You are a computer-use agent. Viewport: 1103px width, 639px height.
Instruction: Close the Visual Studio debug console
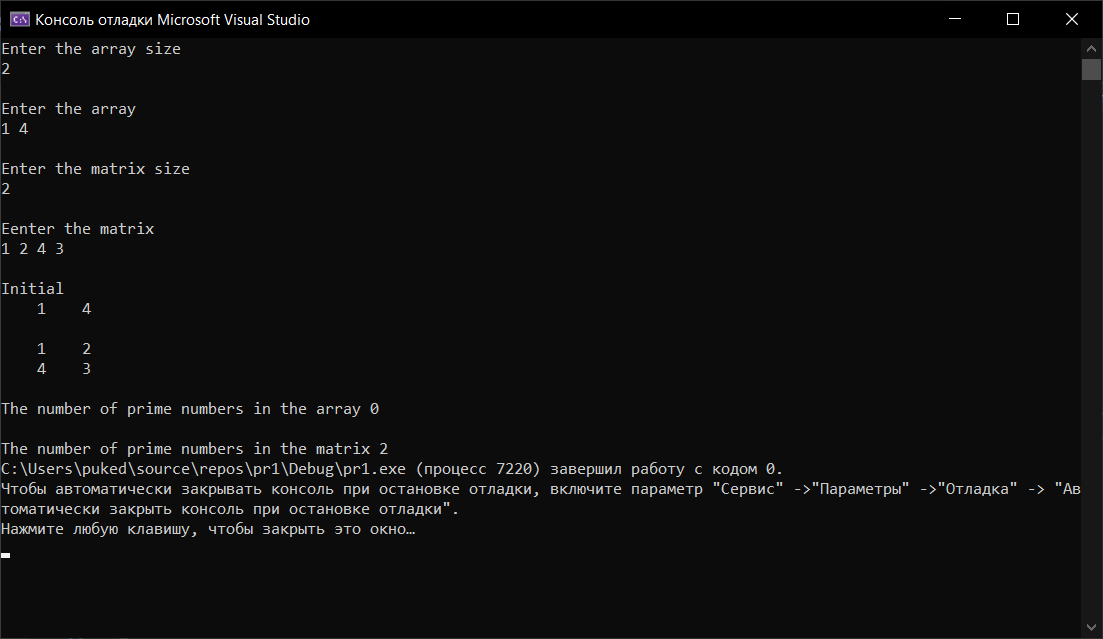tap(1072, 19)
